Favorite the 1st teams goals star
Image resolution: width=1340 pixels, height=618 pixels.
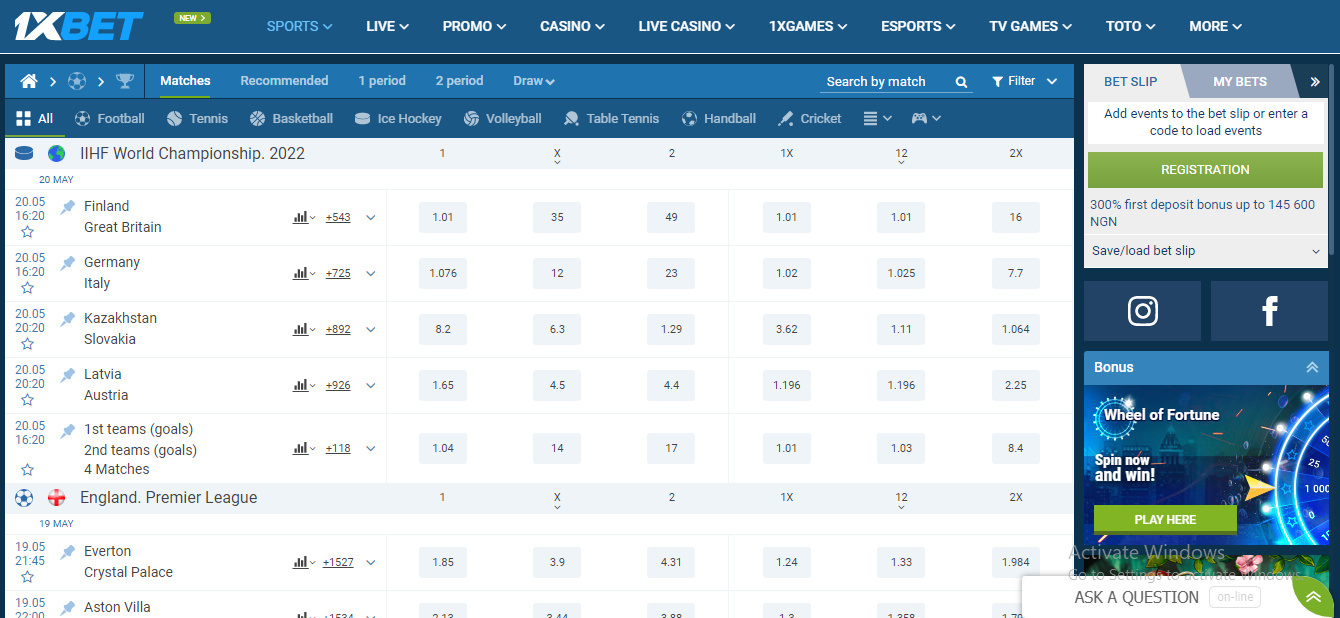click(27, 469)
